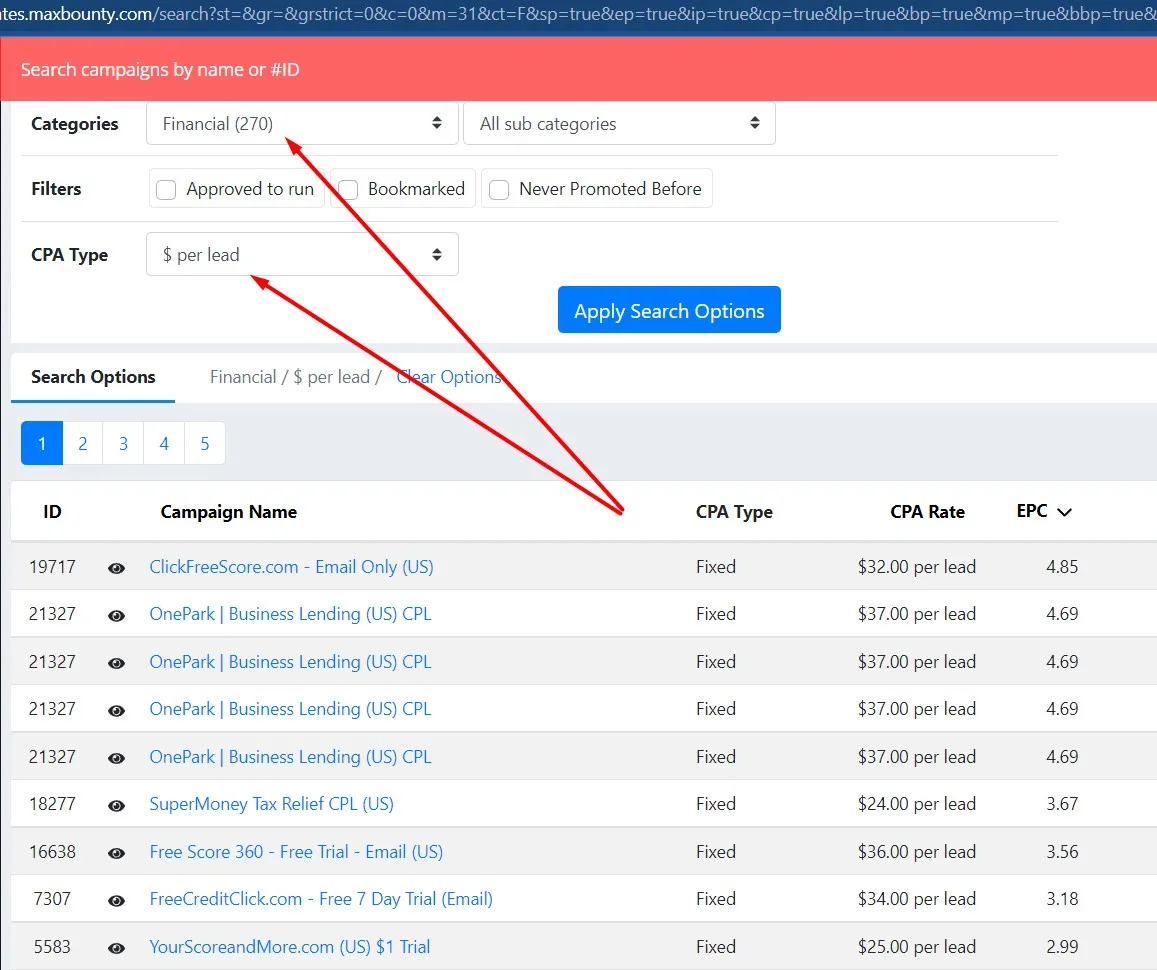Click eye icon for YourScoreandMore.com campaign
1157x970 pixels.
point(116,948)
